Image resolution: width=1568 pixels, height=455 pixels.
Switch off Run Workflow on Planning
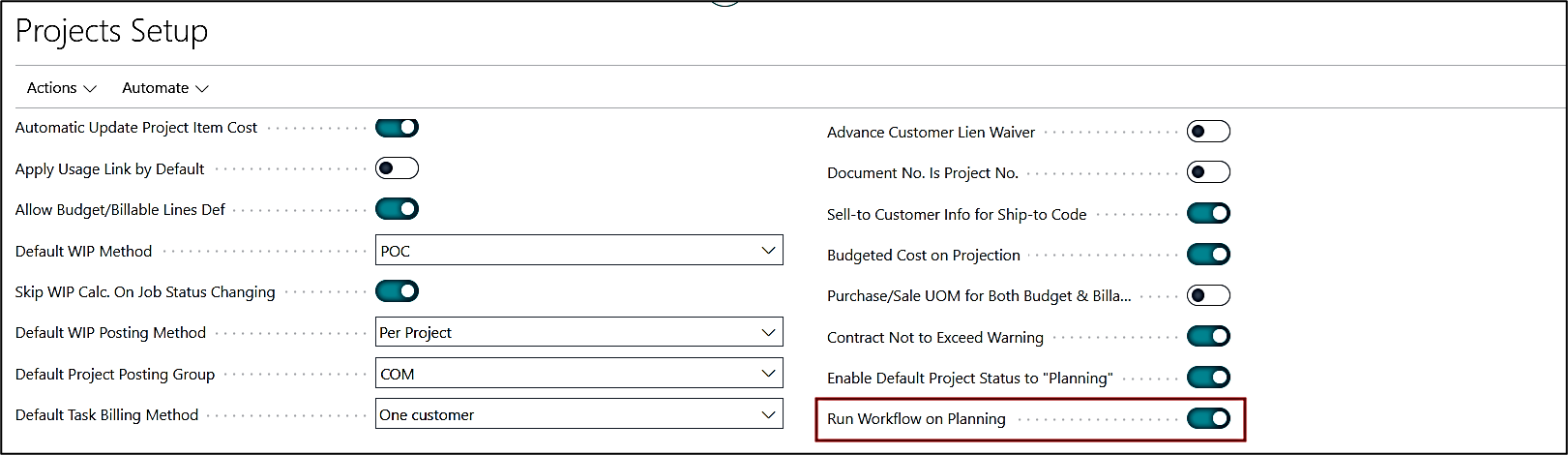[x=1208, y=418]
